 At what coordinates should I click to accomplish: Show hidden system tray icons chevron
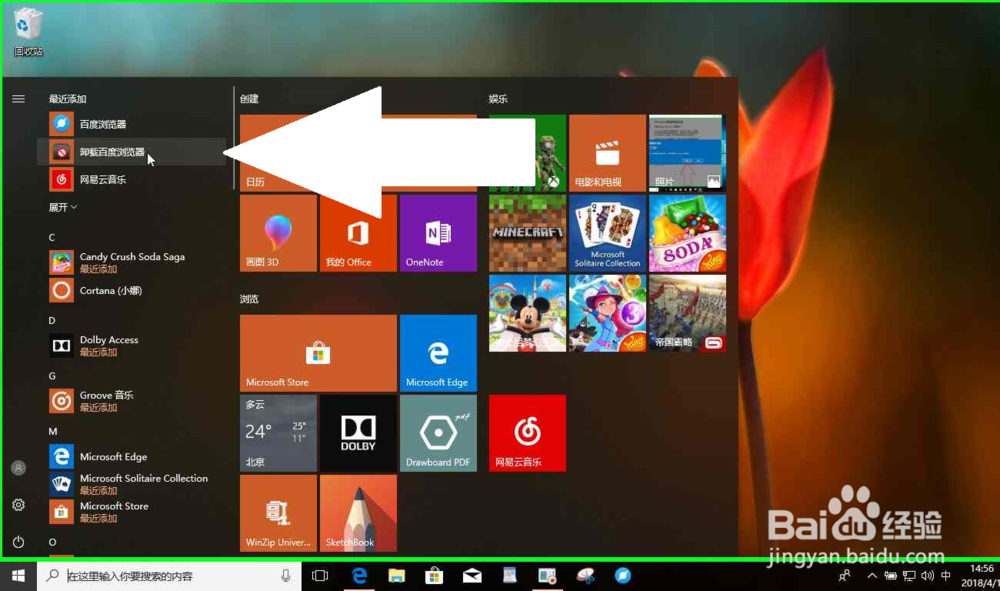(x=872, y=576)
